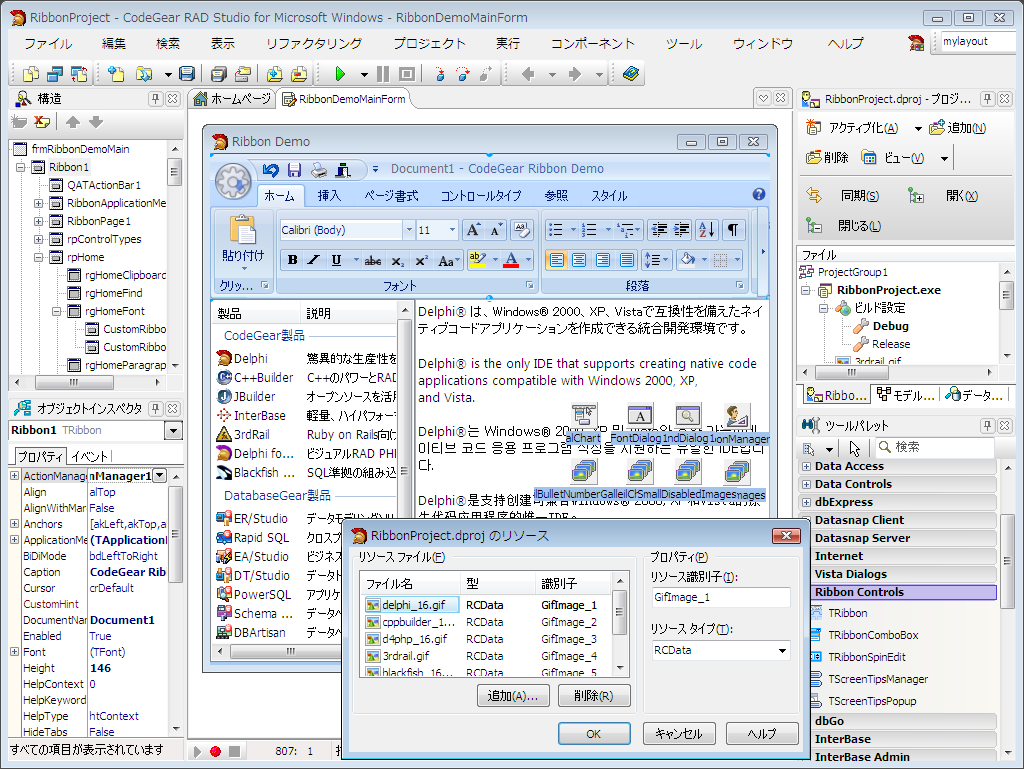Switch to the ホームページ editor tab
The height and width of the screenshot is (769, 1024).
tap(232, 99)
